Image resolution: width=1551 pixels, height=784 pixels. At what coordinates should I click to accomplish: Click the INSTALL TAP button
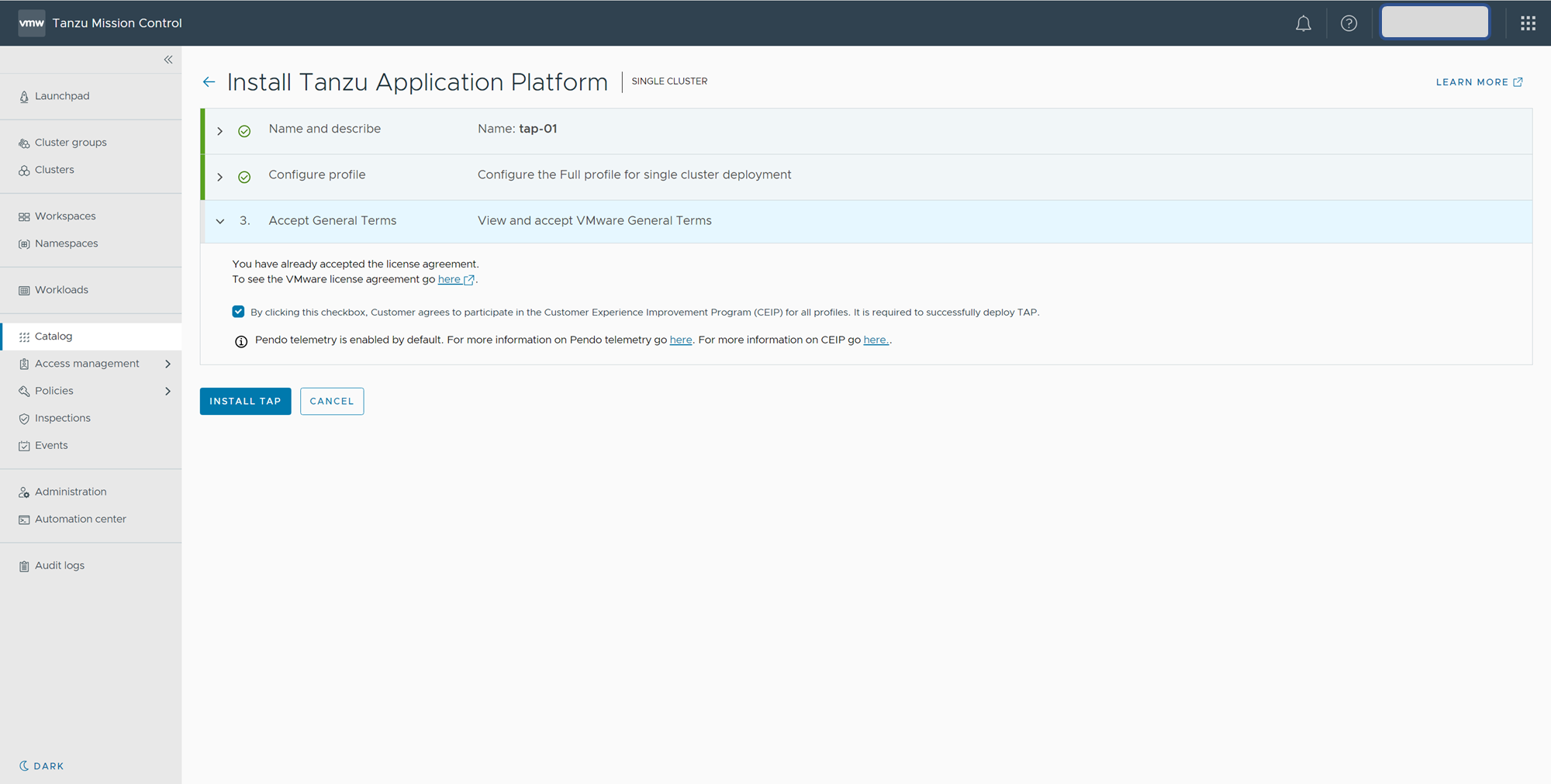[245, 401]
